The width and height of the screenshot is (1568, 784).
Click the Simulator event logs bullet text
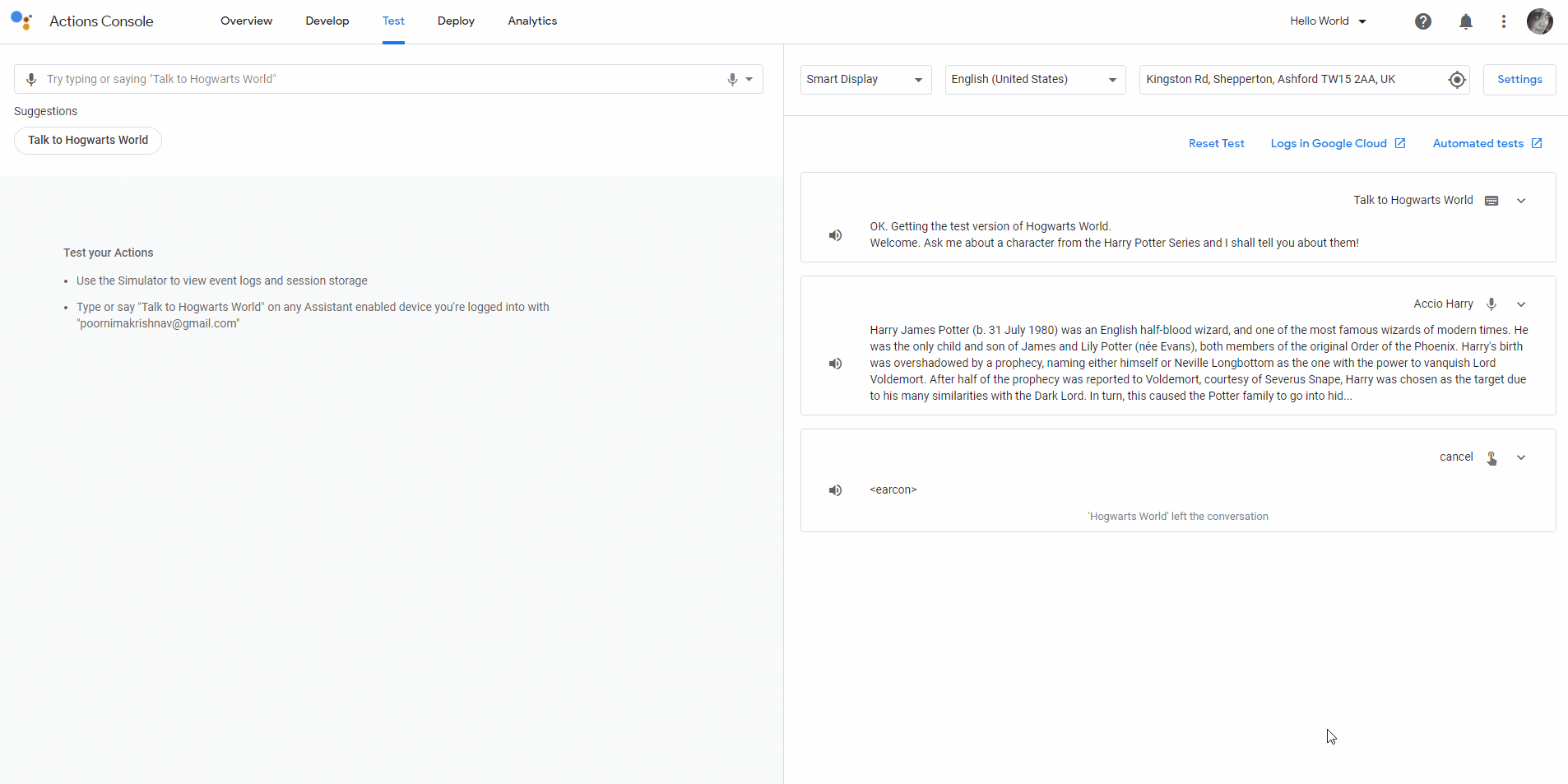tap(222, 281)
